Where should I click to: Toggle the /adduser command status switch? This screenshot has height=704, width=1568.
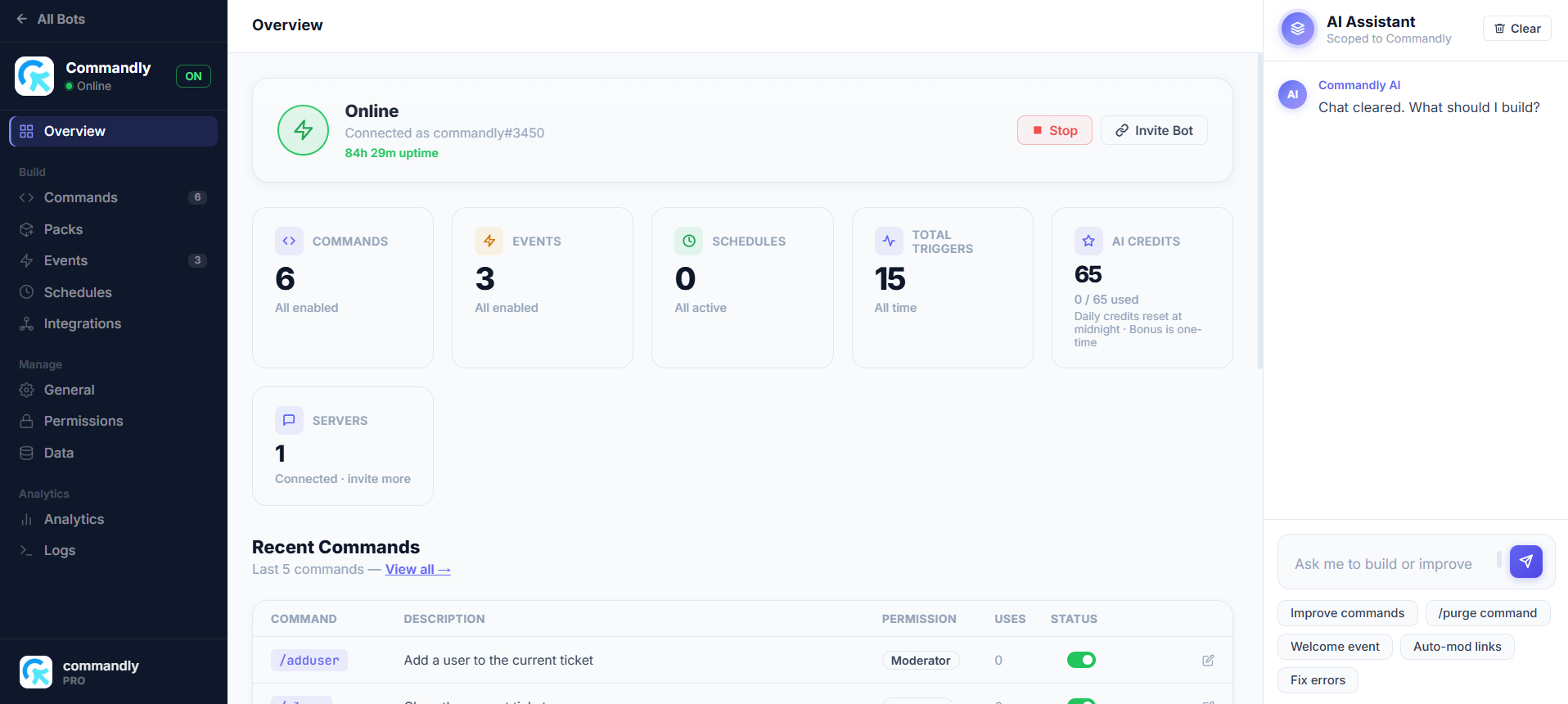[1081, 660]
